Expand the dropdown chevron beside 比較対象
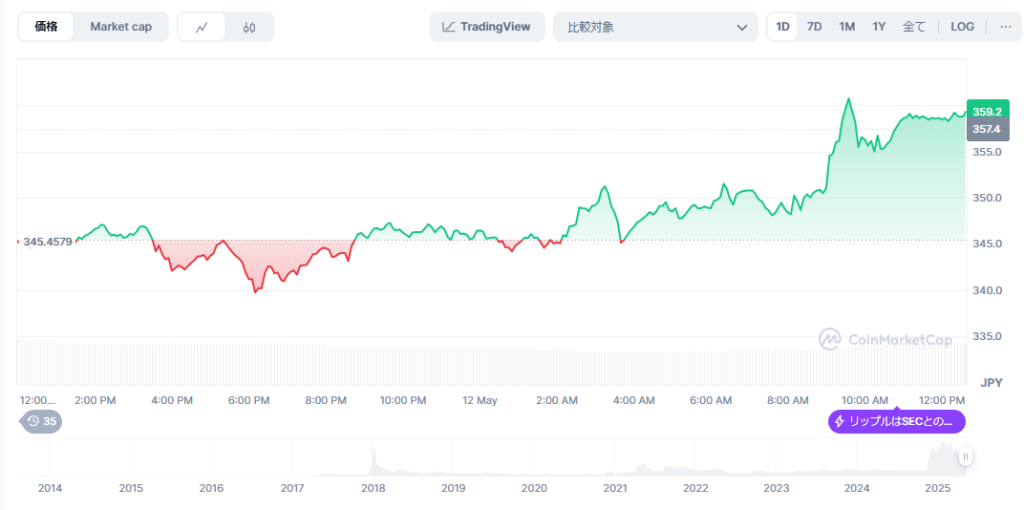 pos(741,27)
